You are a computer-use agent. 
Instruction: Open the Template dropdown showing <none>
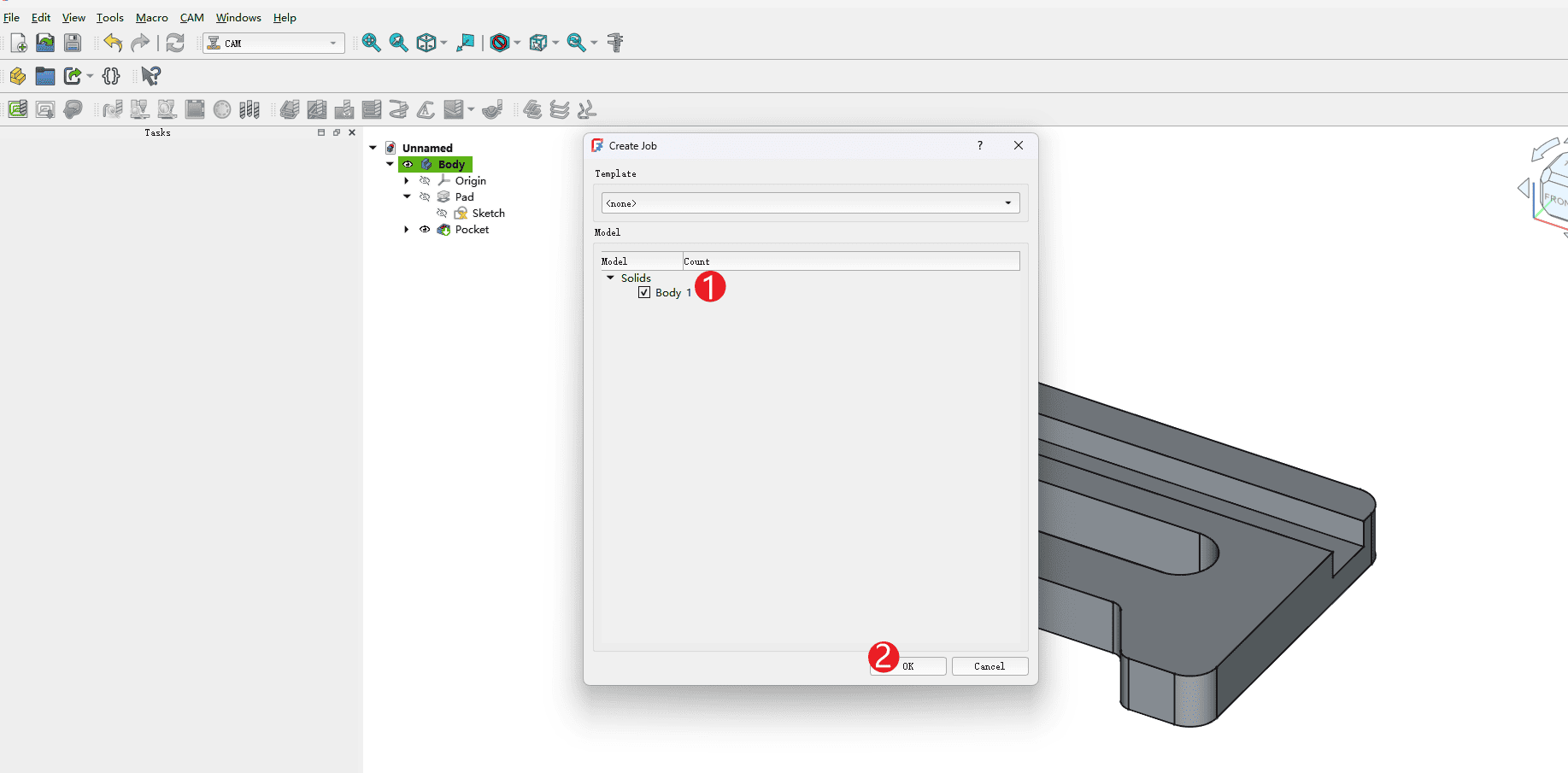point(810,203)
